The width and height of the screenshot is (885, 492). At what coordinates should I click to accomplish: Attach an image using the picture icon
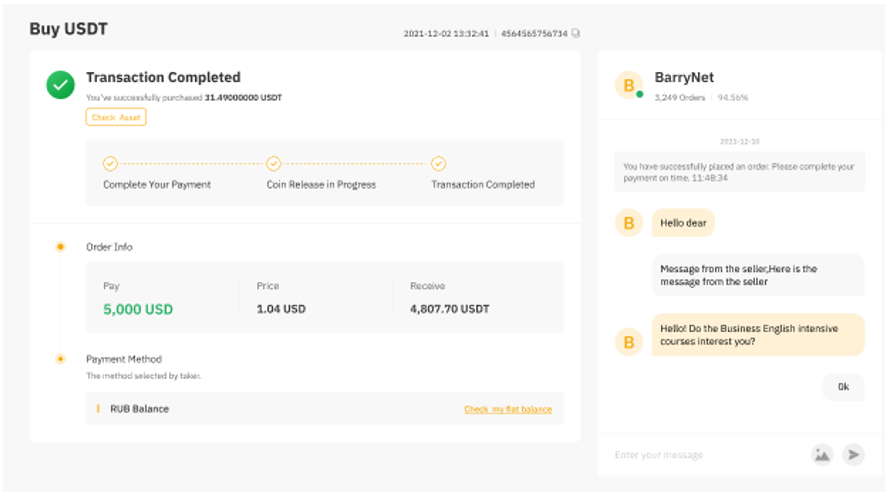pos(821,455)
